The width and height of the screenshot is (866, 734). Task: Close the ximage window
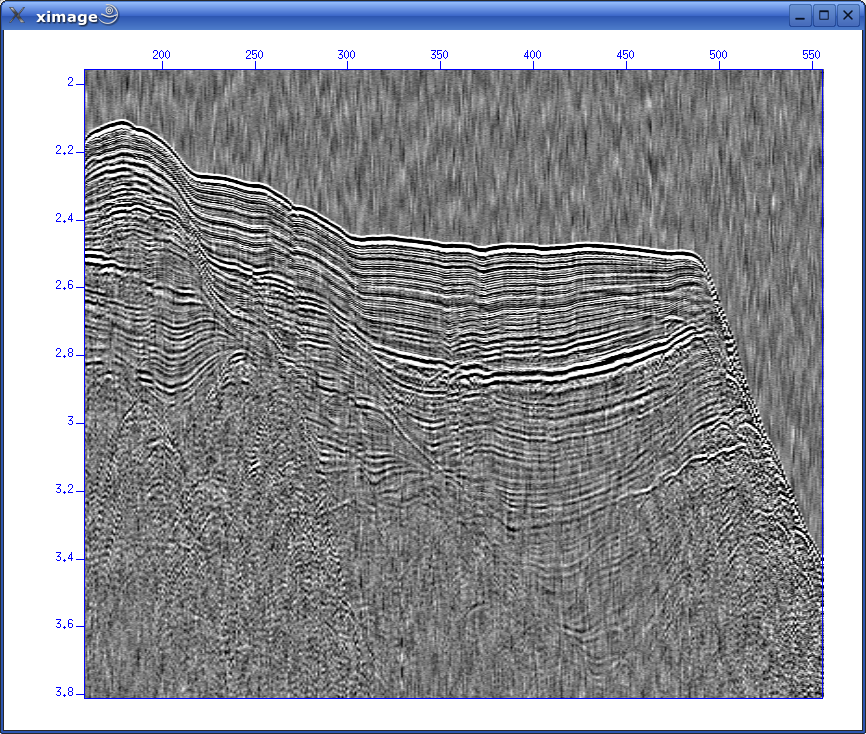[x=847, y=15]
